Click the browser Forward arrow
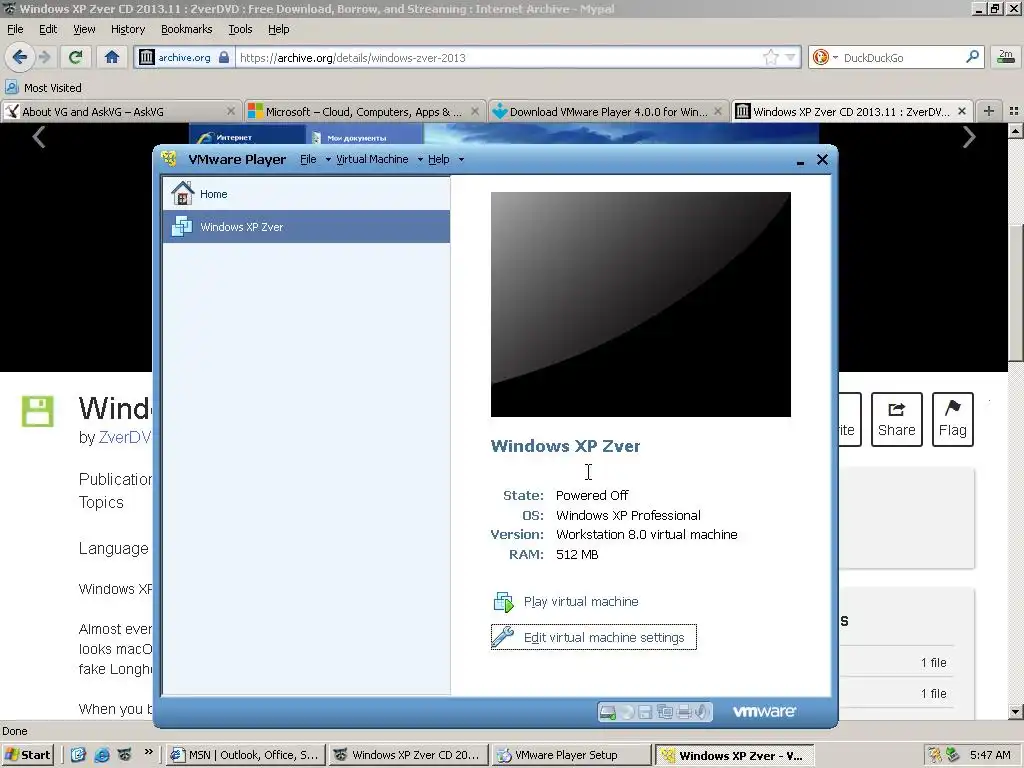The image size is (1024, 768). tap(44, 57)
